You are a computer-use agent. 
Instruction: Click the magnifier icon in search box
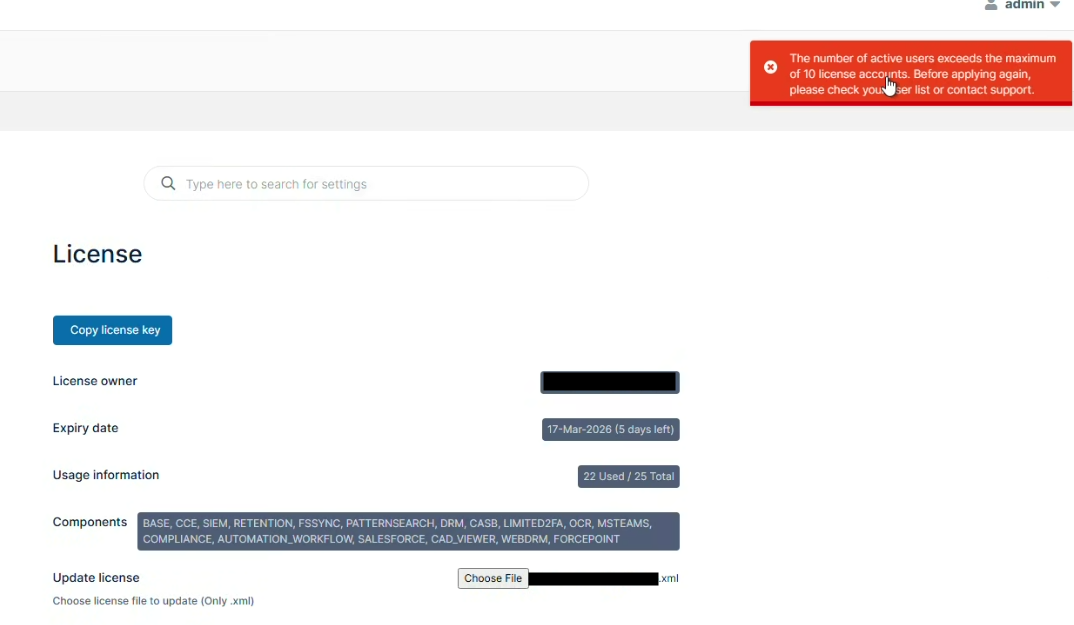[168, 184]
